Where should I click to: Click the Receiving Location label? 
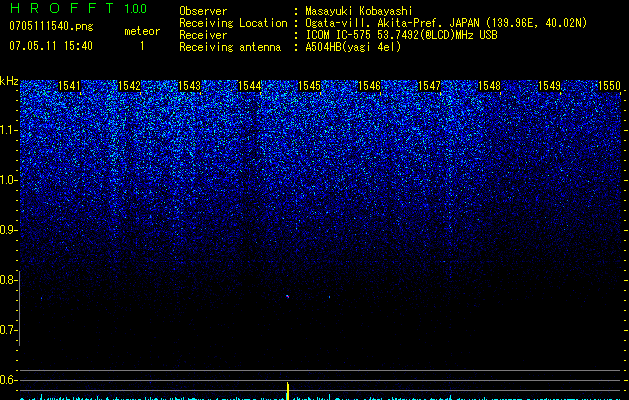point(233,23)
